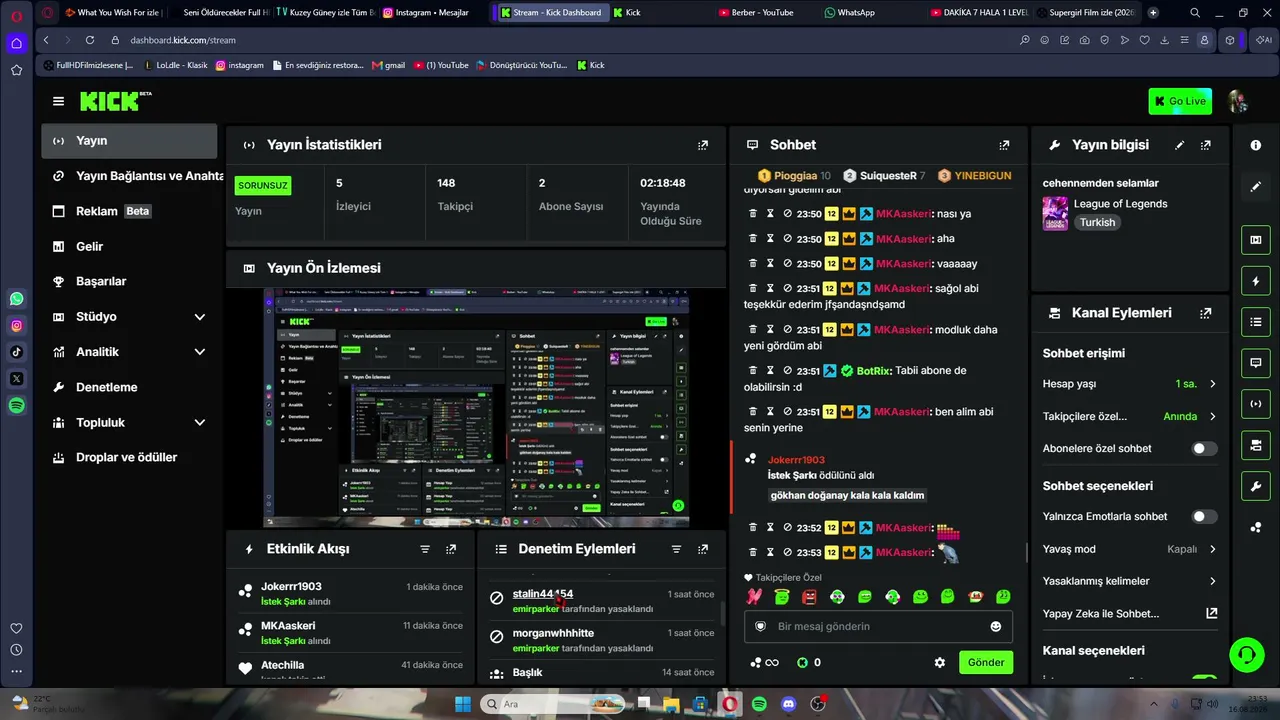Click the Windows taskbar search box

pyautogui.click(x=553, y=704)
